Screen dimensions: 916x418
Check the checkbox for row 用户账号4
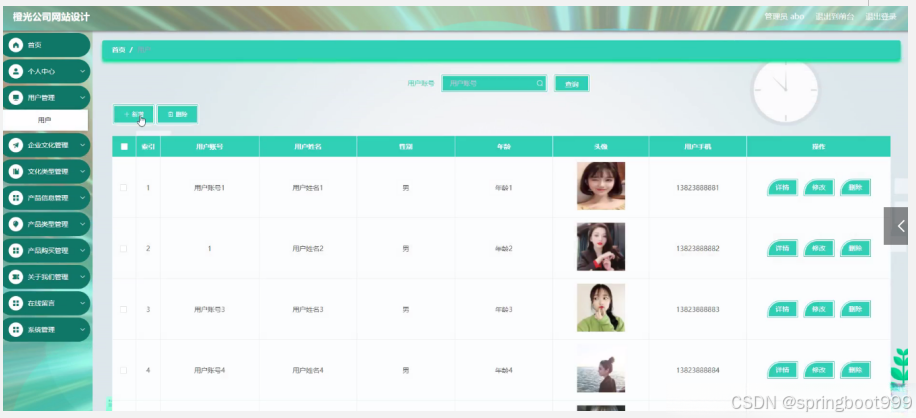point(123,370)
